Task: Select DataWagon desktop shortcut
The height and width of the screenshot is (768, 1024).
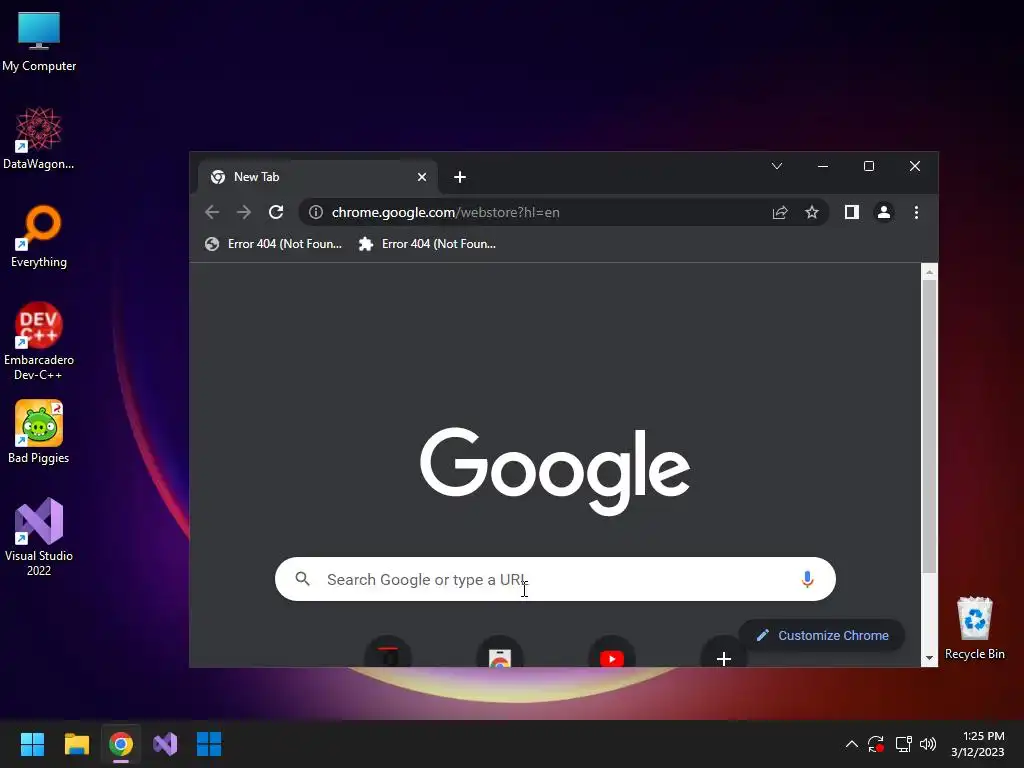Action: coord(39,138)
